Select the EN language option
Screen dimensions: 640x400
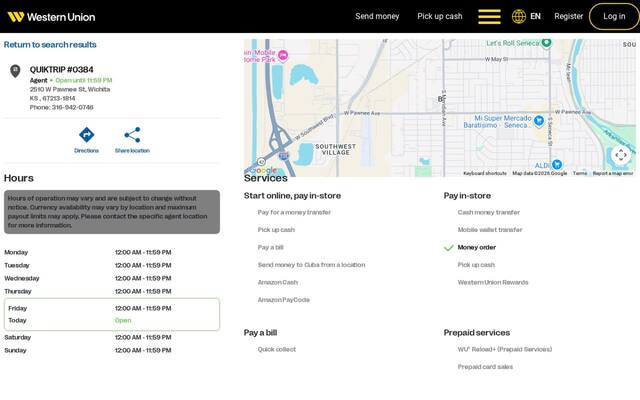click(535, 16)
